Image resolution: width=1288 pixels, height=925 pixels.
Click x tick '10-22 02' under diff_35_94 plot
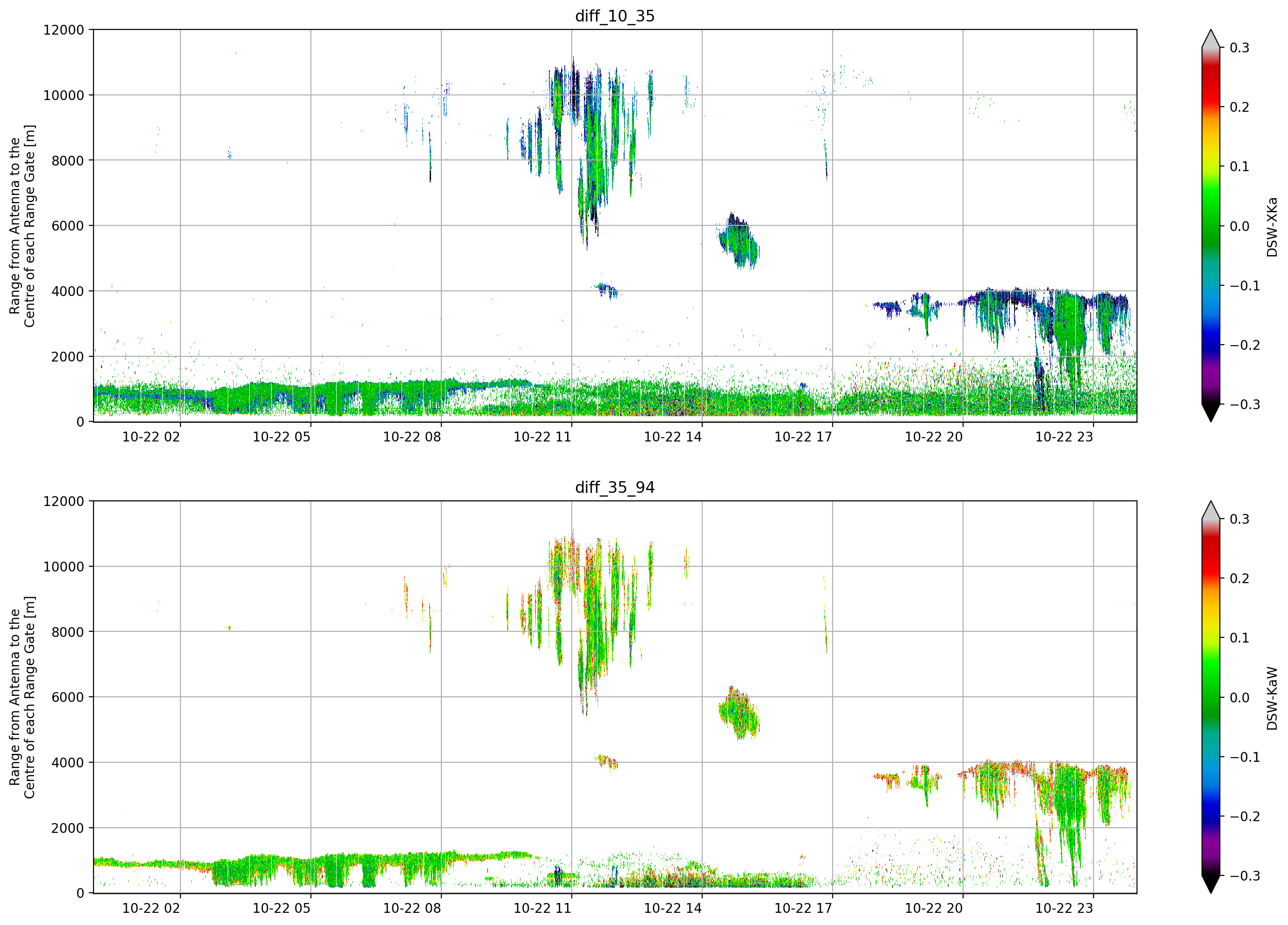(151, 908)
